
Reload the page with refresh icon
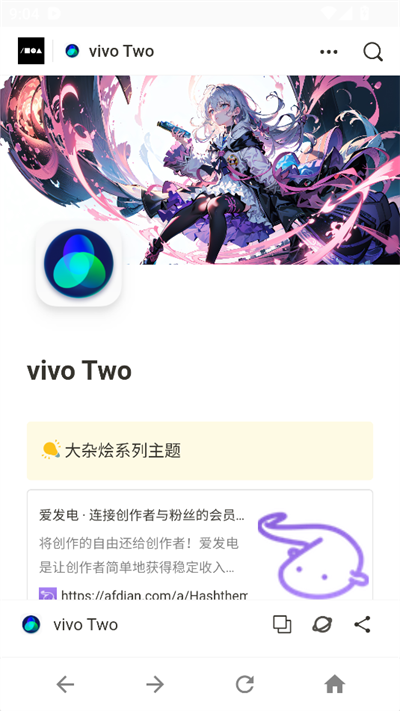point(245,684)
